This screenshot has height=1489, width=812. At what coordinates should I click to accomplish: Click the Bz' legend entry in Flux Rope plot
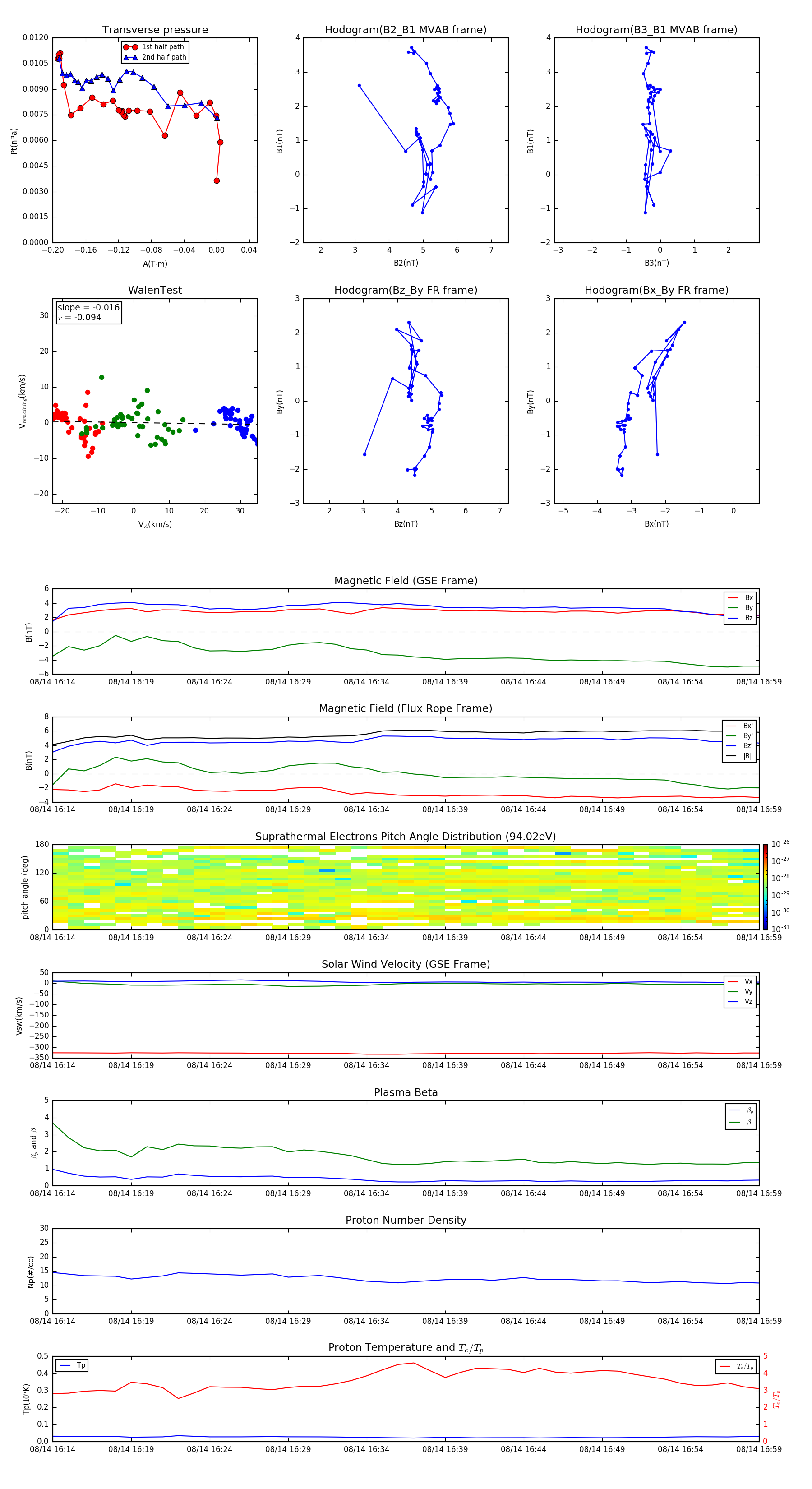pos(739,746)
